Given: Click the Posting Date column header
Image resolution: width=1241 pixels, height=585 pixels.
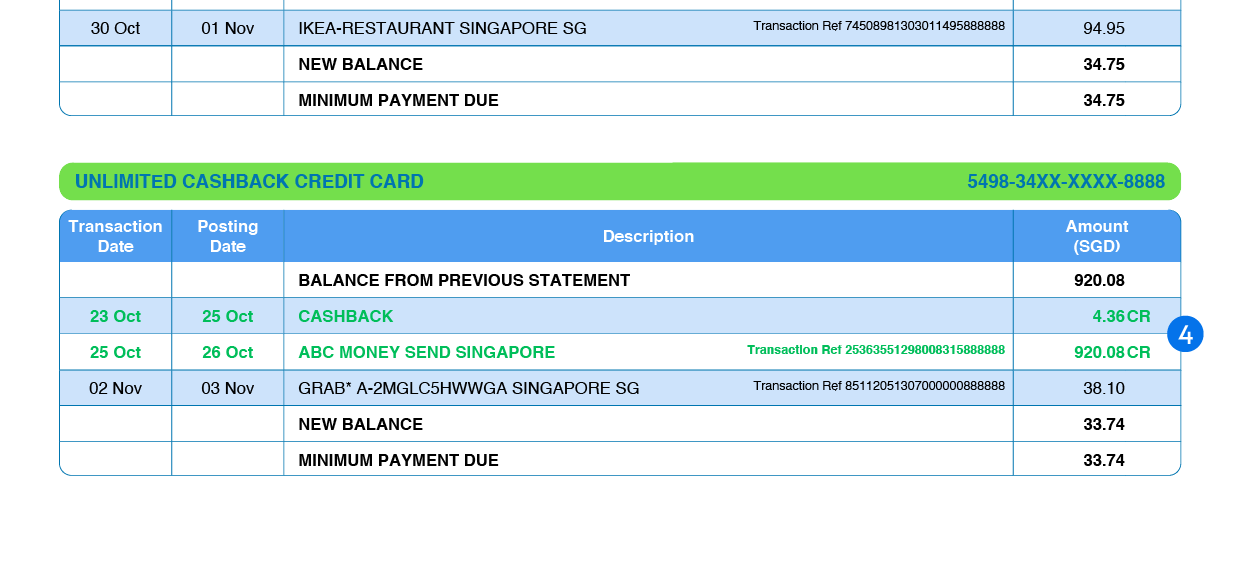Looking at the screenshot, I should [x=227, y=236].
